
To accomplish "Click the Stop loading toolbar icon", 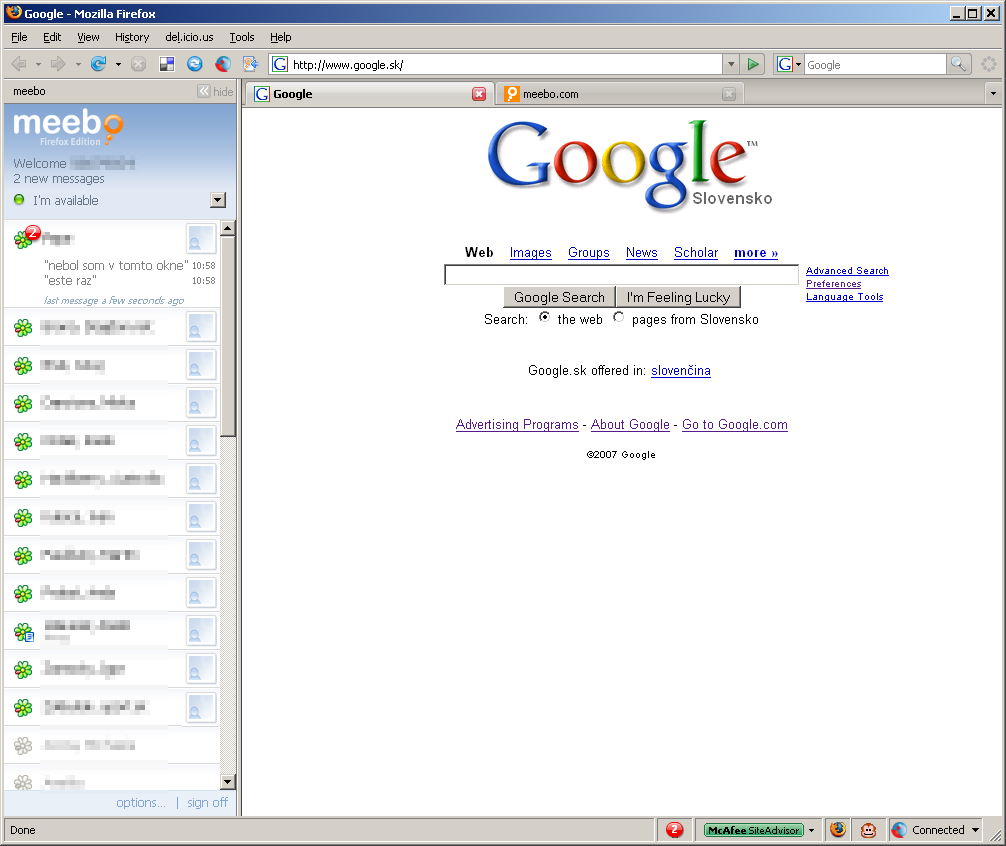I will tap(138, 64).
